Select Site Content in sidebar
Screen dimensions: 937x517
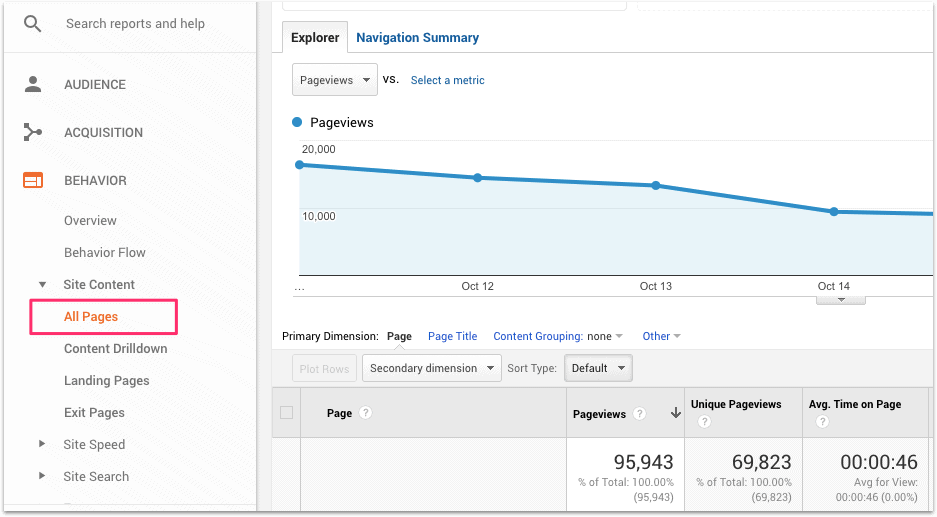click(99, 284)
